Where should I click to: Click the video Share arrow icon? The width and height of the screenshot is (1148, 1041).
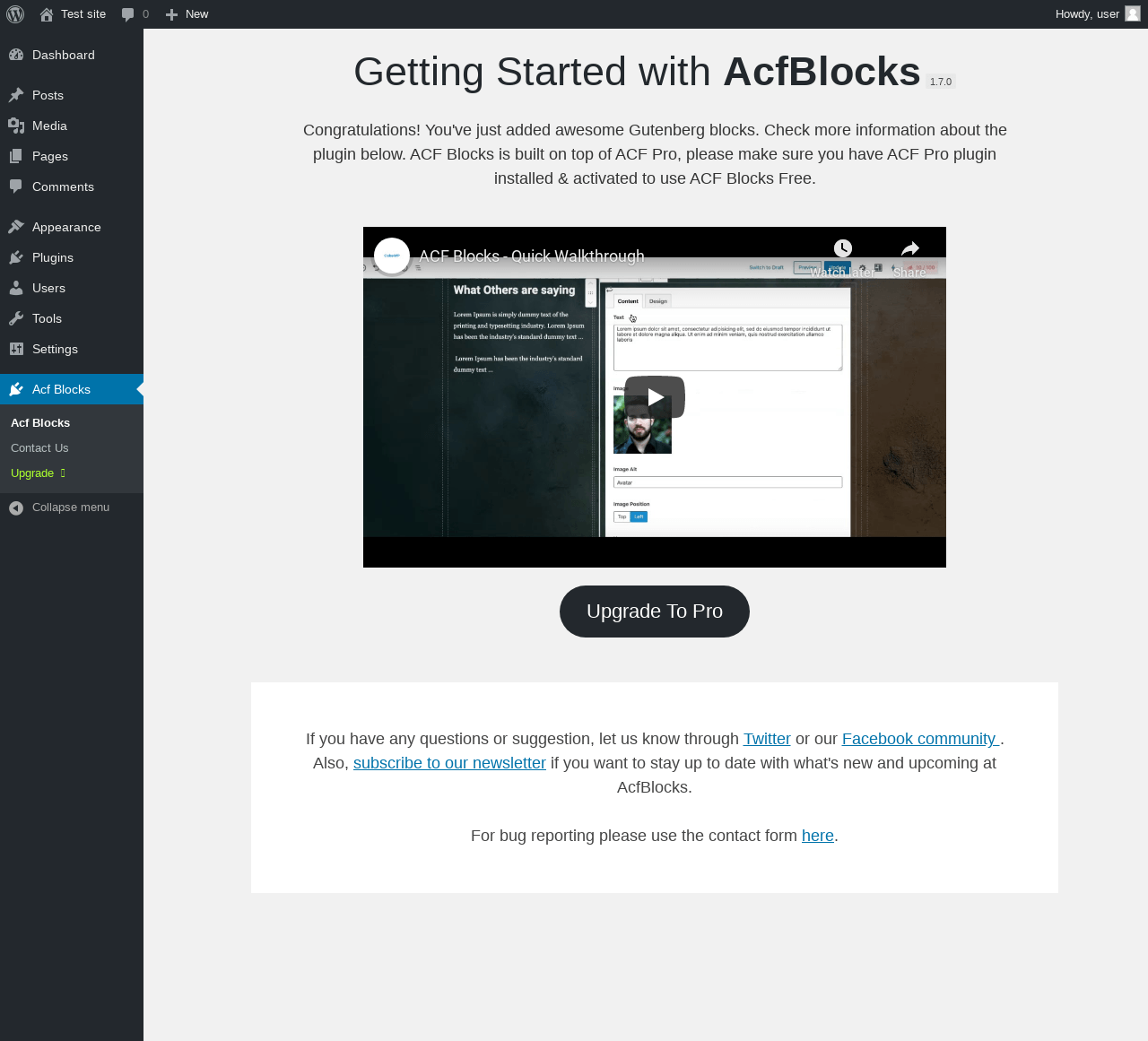(x=910, y=248)
